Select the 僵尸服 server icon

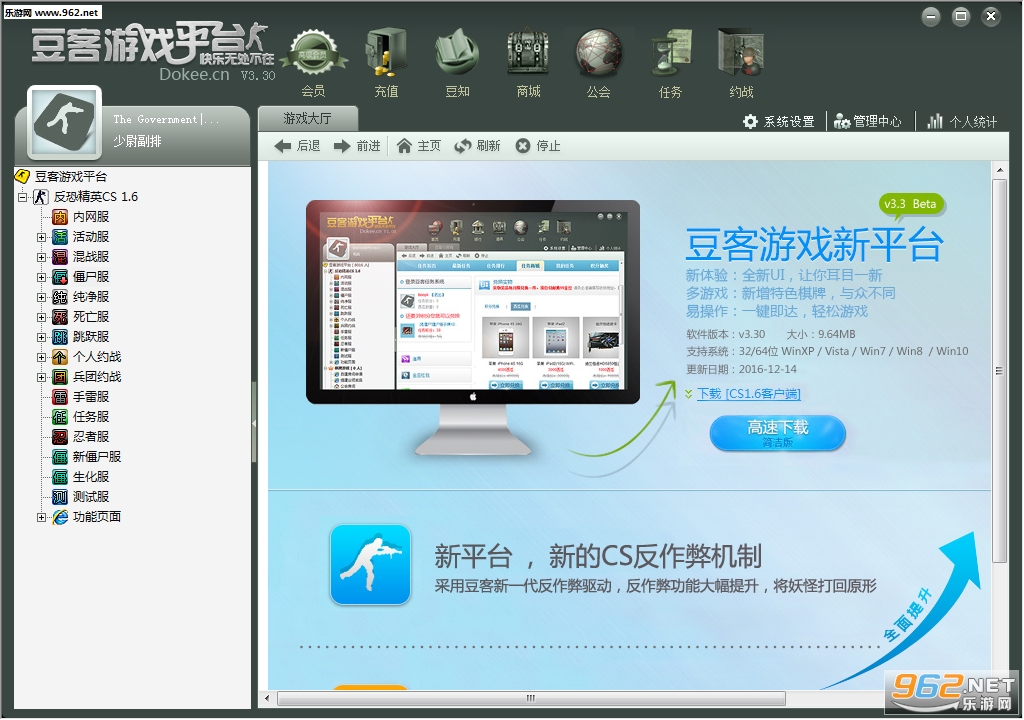pos(60,277)
